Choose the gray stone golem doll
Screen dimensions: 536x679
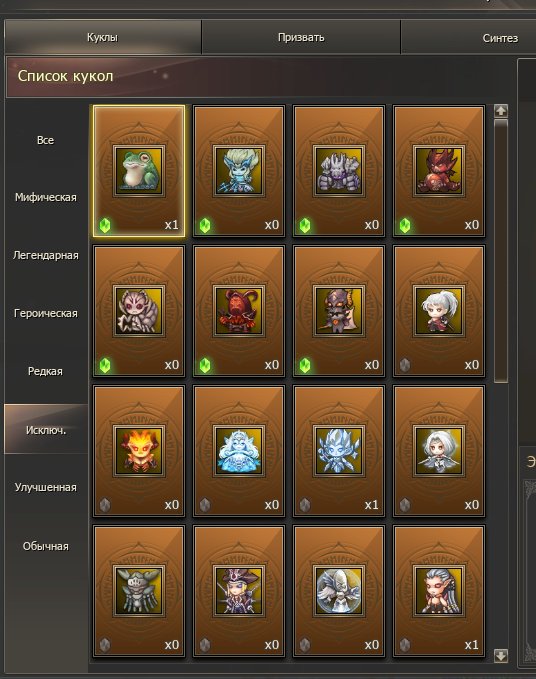[x=339, y=171]
